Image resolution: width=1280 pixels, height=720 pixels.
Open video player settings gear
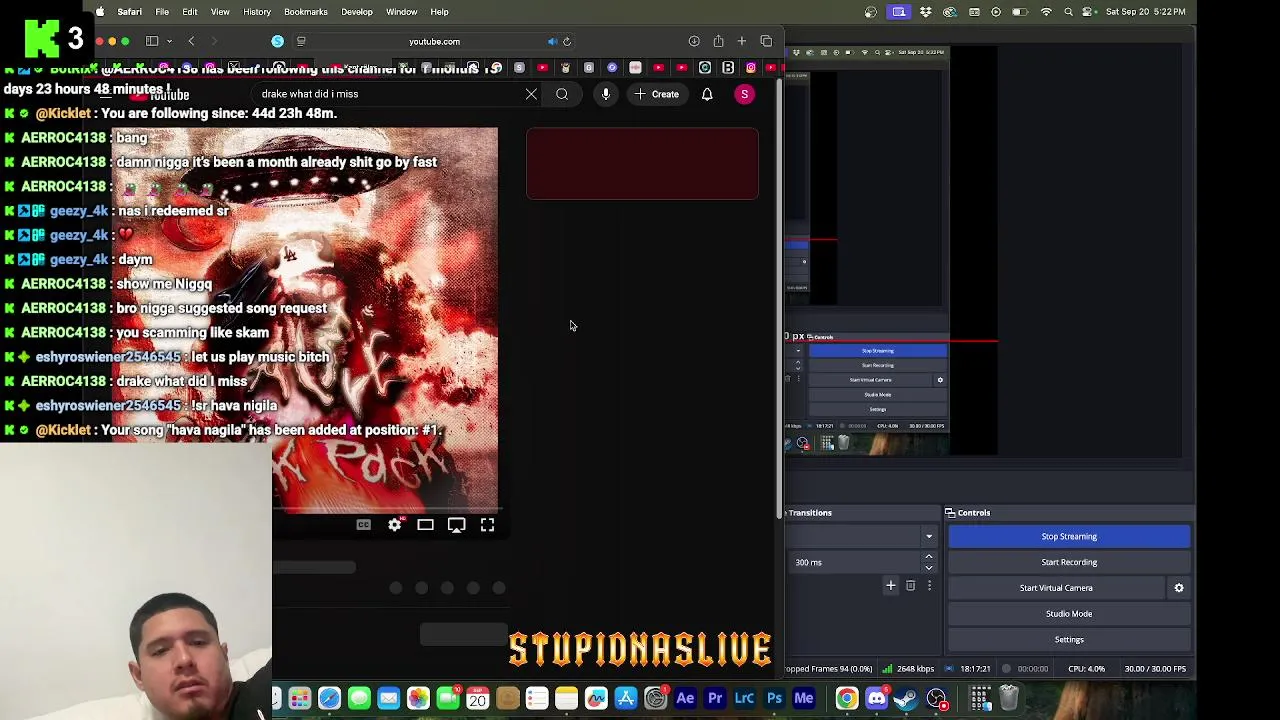tap(395, 525)
